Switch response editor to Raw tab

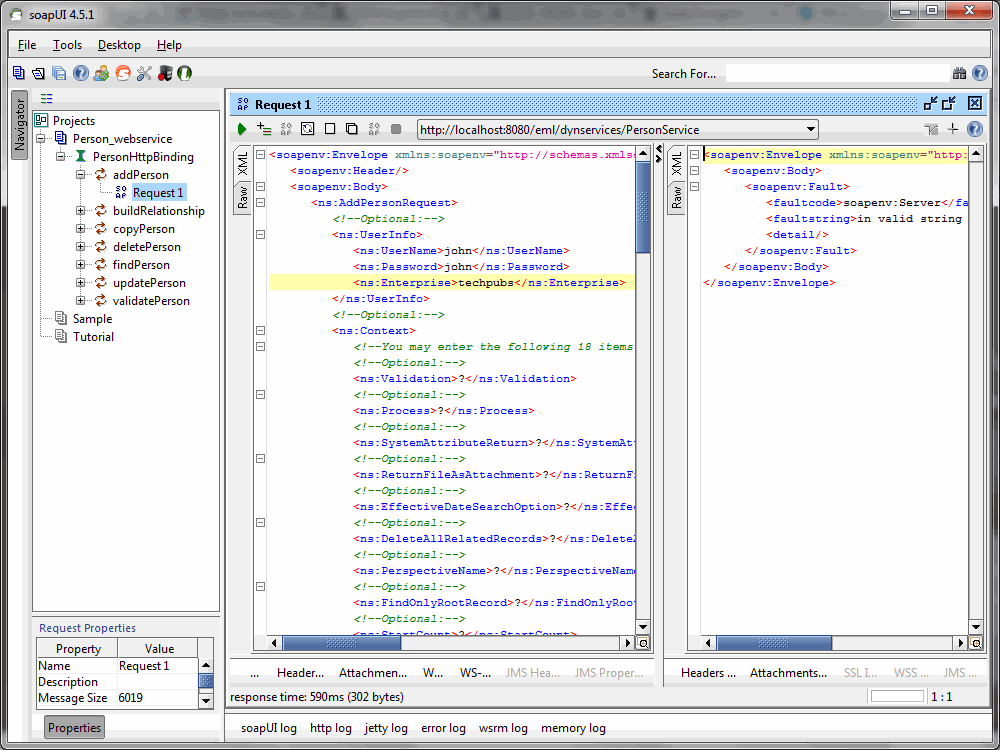(x=677, y=198)
